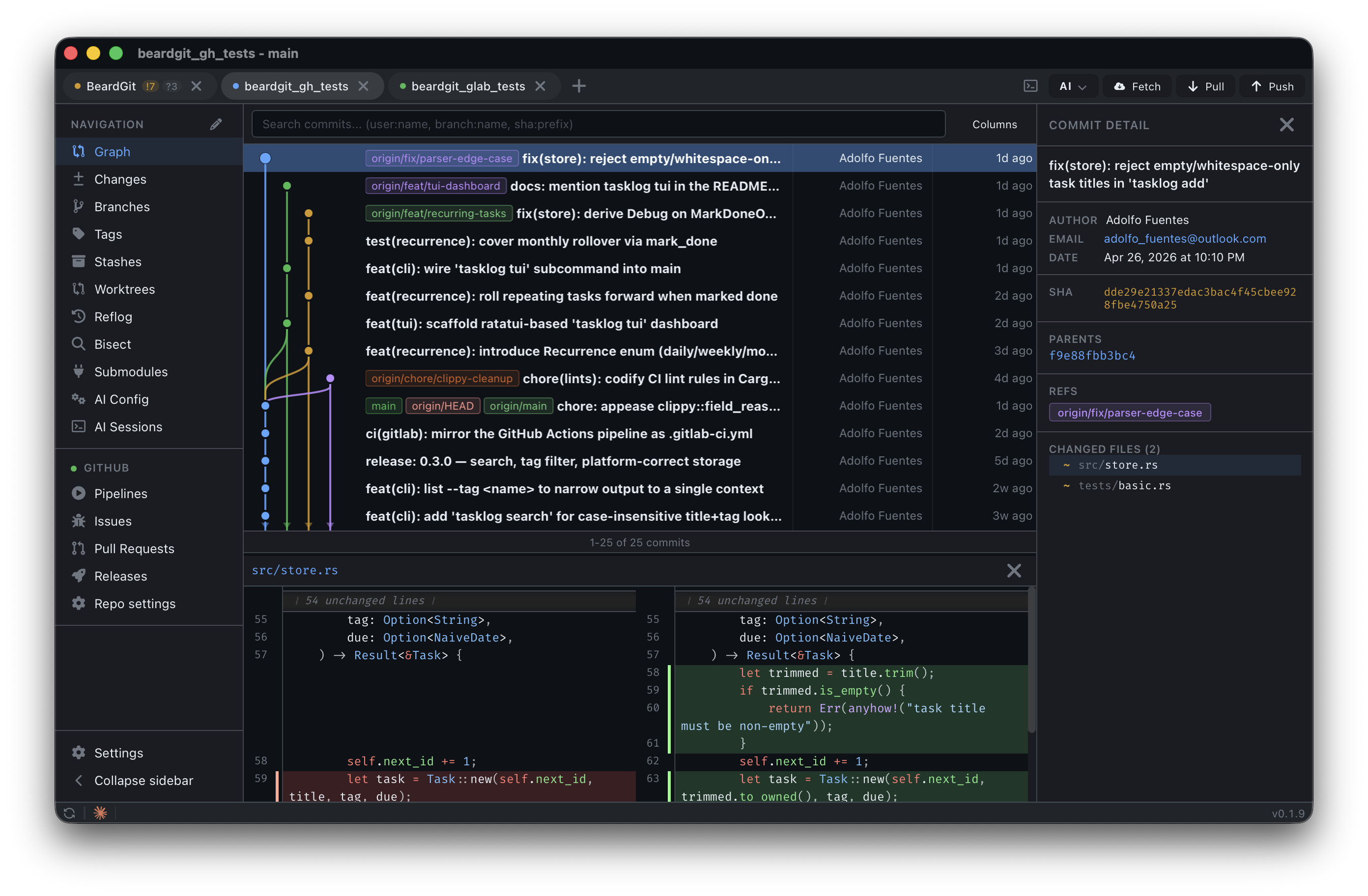1368x896 pixels.
Task: Open the AI dropdown menu
Action: [x=1073, y=86]
